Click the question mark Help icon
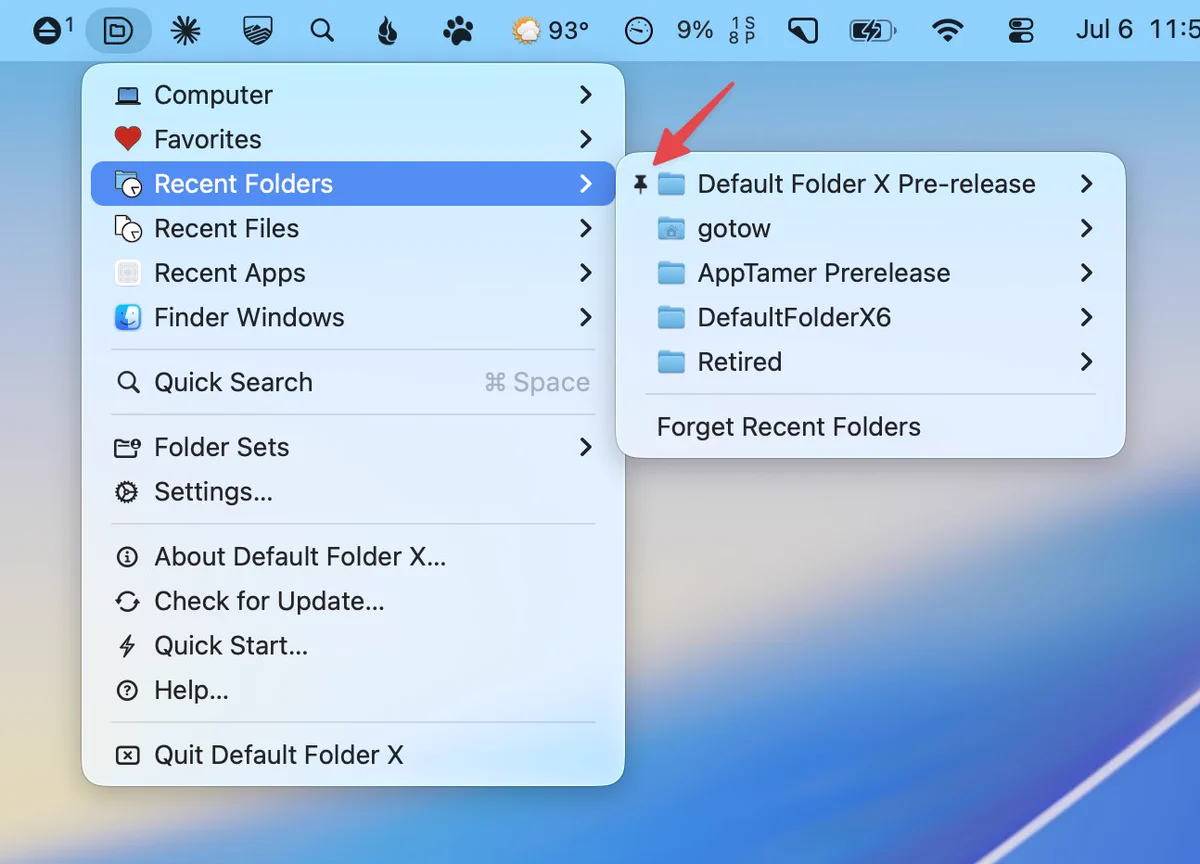The height and width of the screenshot is (864, 1200). [x=127, y=690]
